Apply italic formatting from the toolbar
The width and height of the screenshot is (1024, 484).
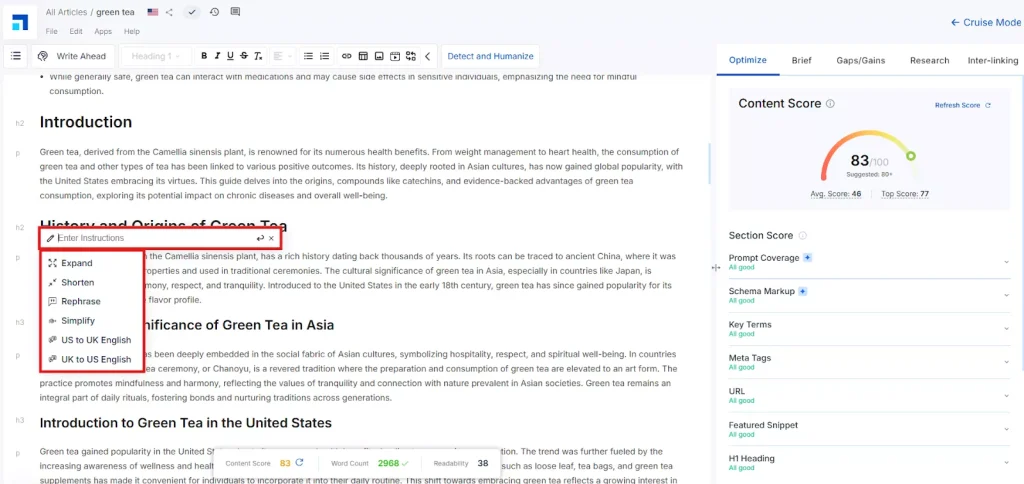(217, 56)
